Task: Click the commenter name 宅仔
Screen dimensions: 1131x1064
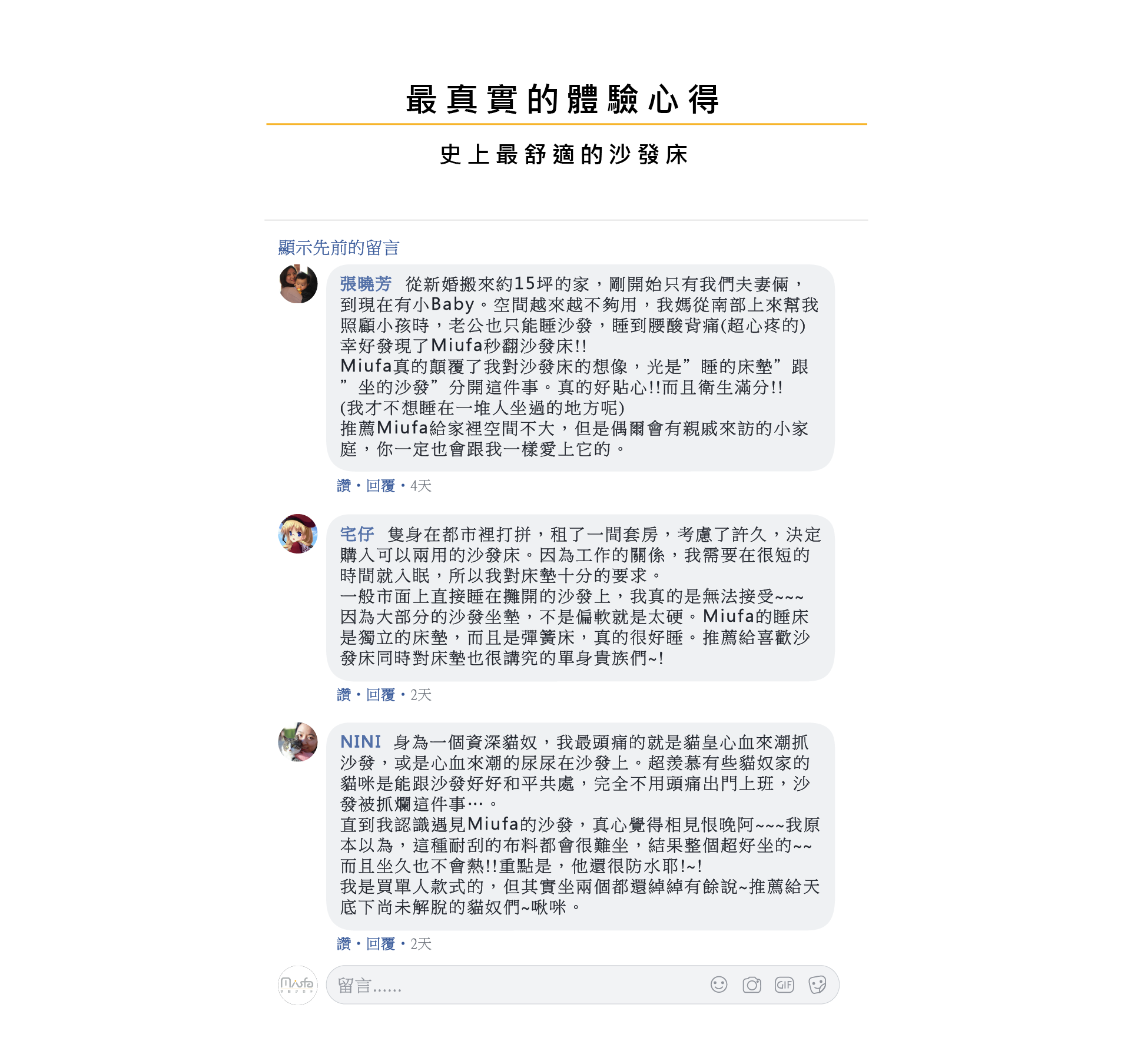Action: (x=357, y=534)
